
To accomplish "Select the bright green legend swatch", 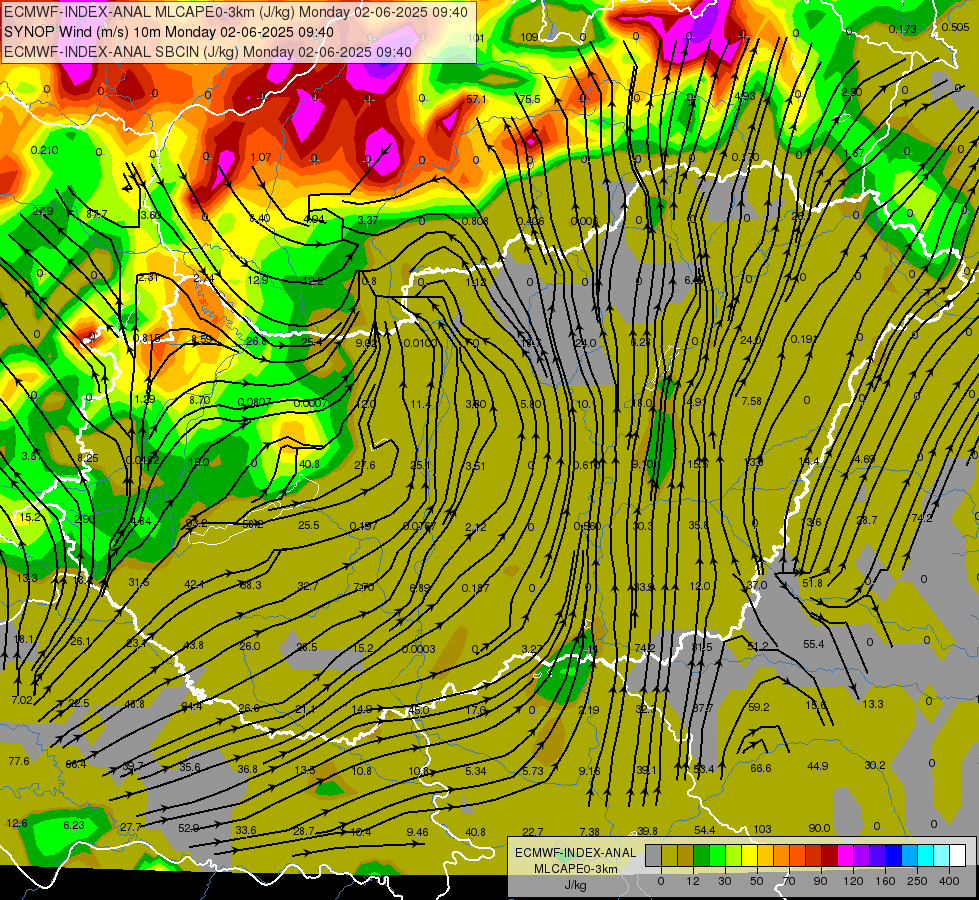I will (717, 856).
